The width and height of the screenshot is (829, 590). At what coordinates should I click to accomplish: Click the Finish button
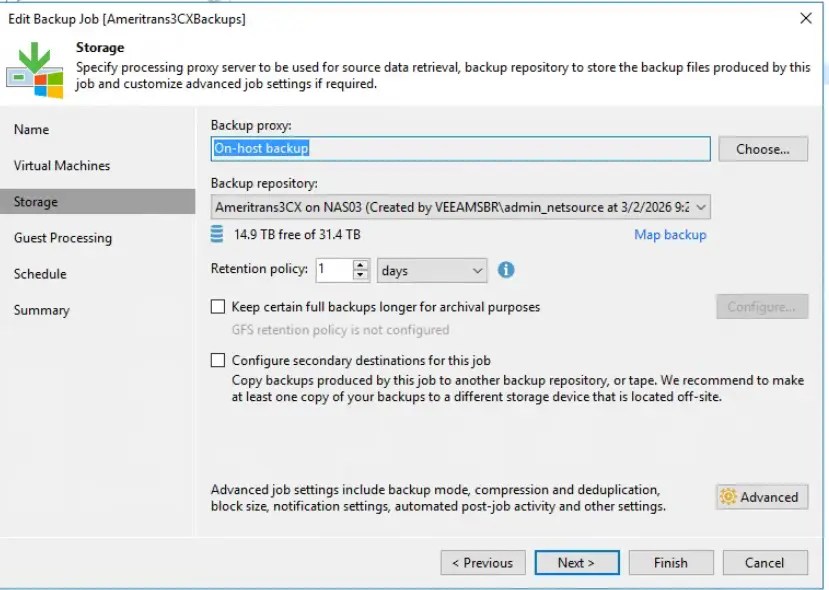pos(671,563)
